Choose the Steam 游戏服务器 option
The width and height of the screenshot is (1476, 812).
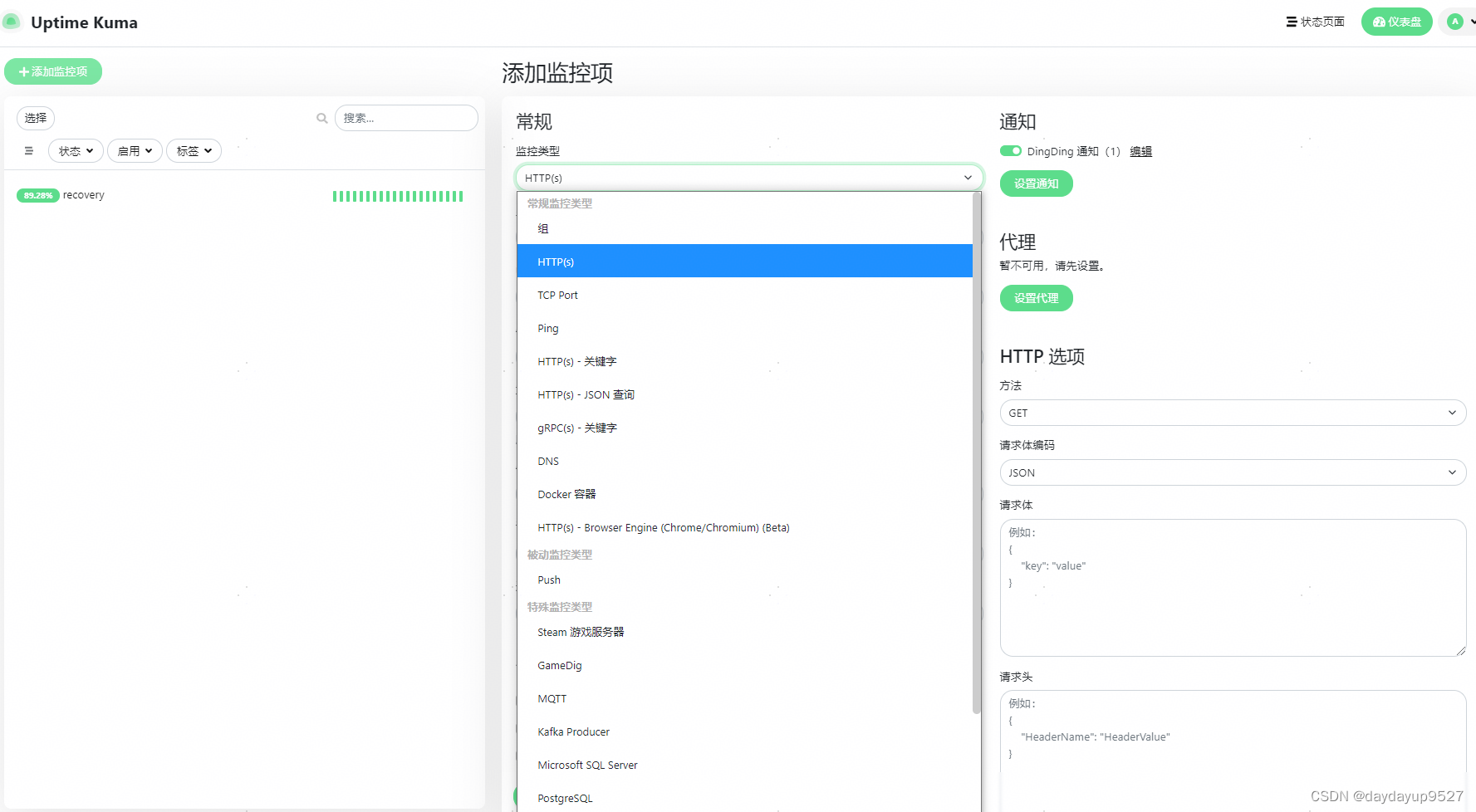(x=744, y=632)
